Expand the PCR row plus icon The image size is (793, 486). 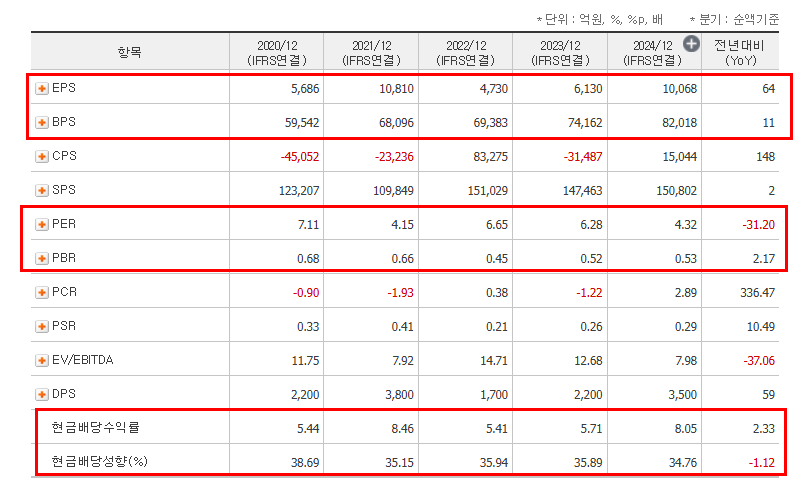(x=42, y=292)
